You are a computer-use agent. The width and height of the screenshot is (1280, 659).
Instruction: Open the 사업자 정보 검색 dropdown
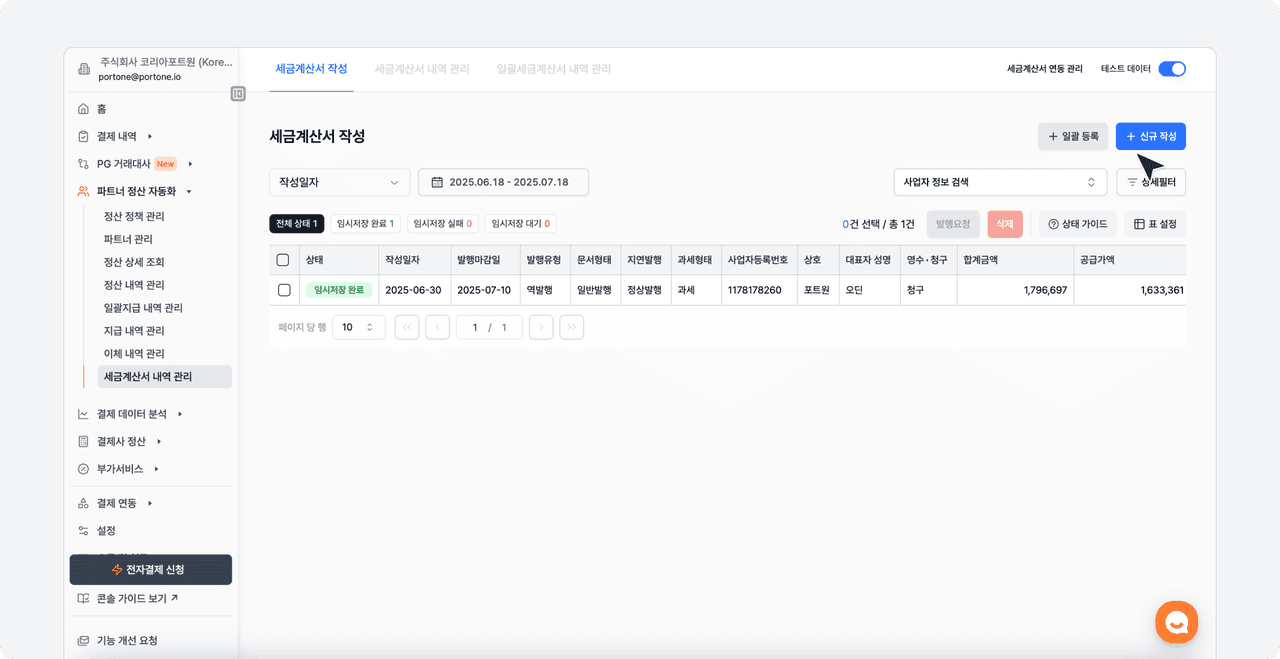(x=999, y=182)
